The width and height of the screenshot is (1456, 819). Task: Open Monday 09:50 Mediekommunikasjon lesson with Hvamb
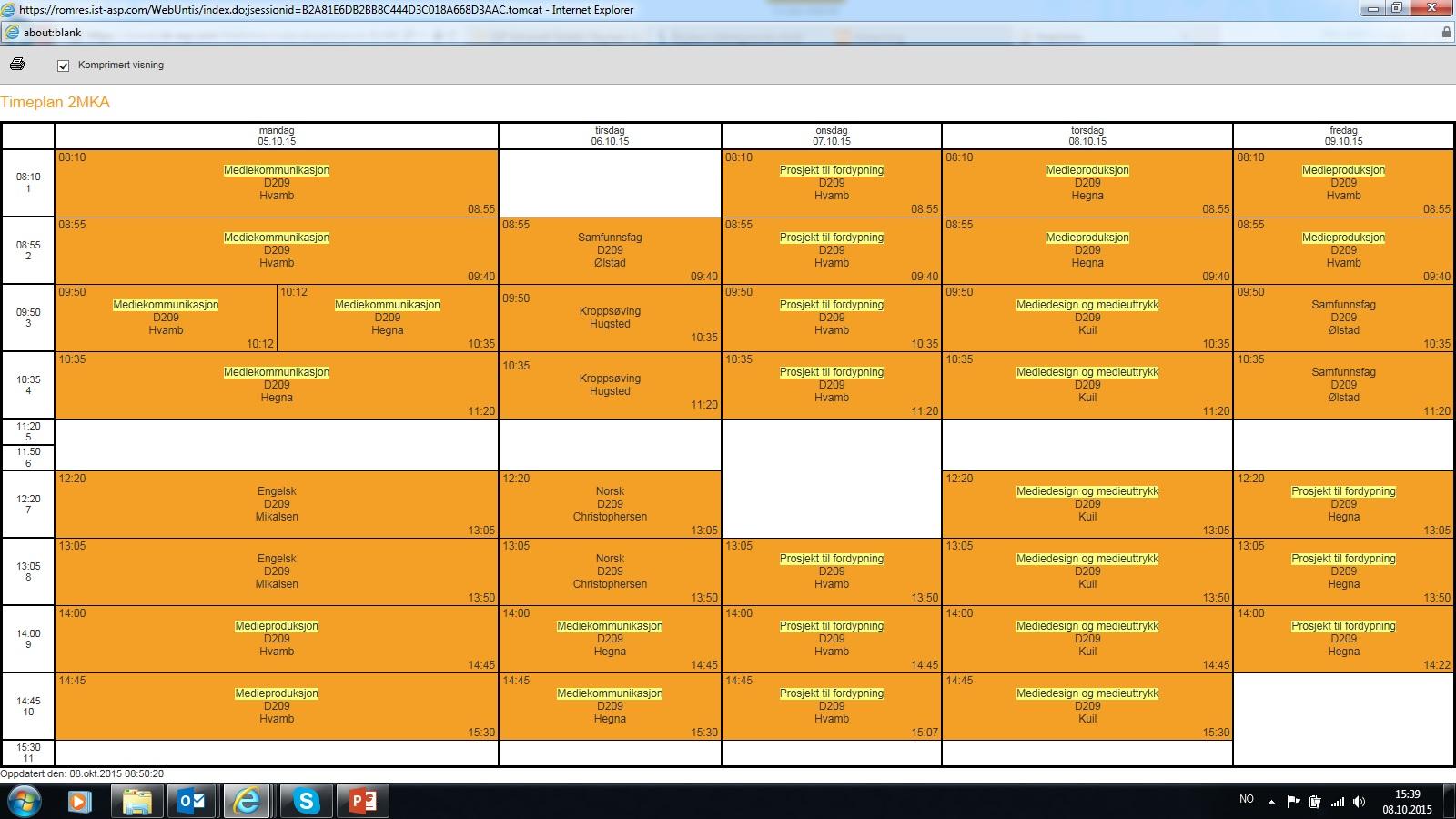click(x=166, y=318)
